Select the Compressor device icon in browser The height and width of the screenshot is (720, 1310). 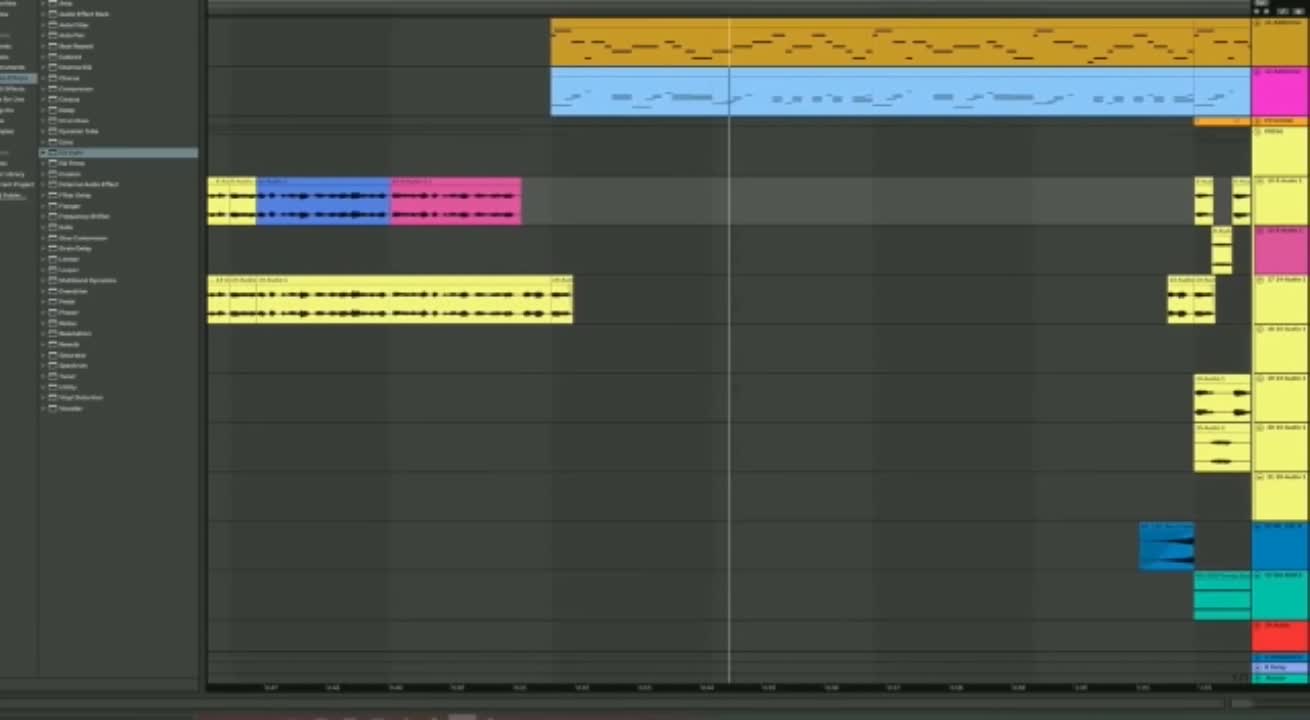click(x=53, y=89)
